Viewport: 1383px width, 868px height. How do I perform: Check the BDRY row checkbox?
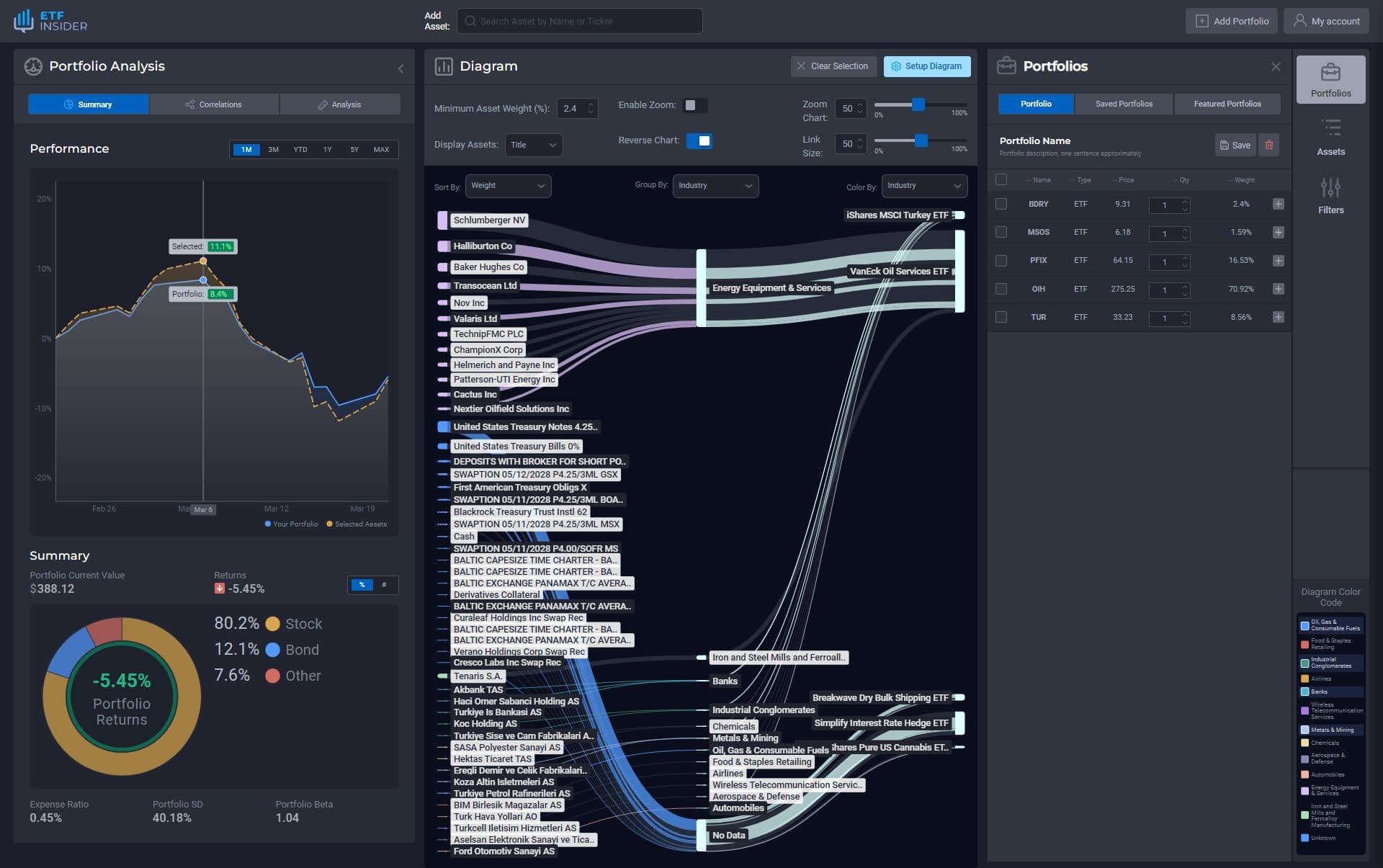pyautogui.click(x=1001, y=204)
